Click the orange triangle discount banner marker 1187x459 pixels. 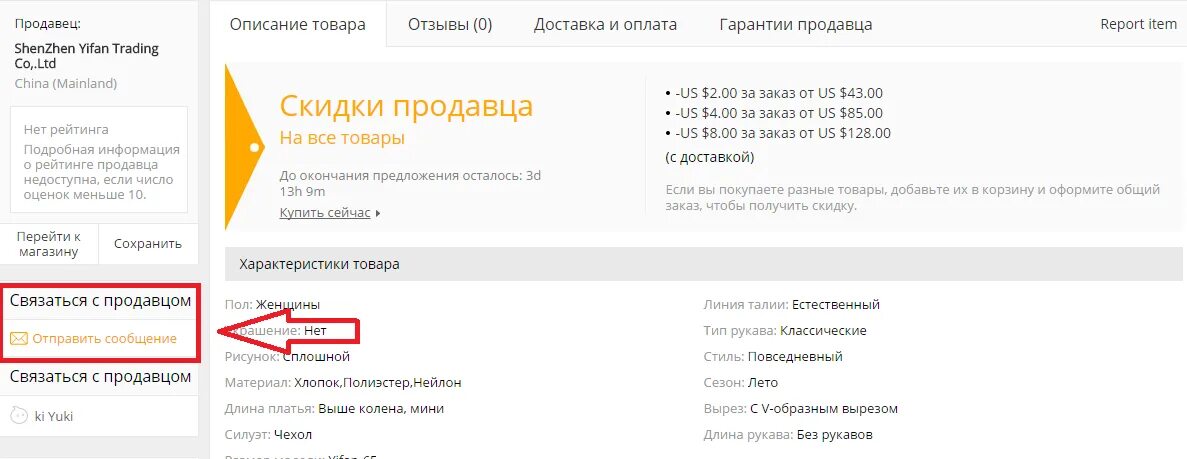pyautogui.click(x=244, y=146)
